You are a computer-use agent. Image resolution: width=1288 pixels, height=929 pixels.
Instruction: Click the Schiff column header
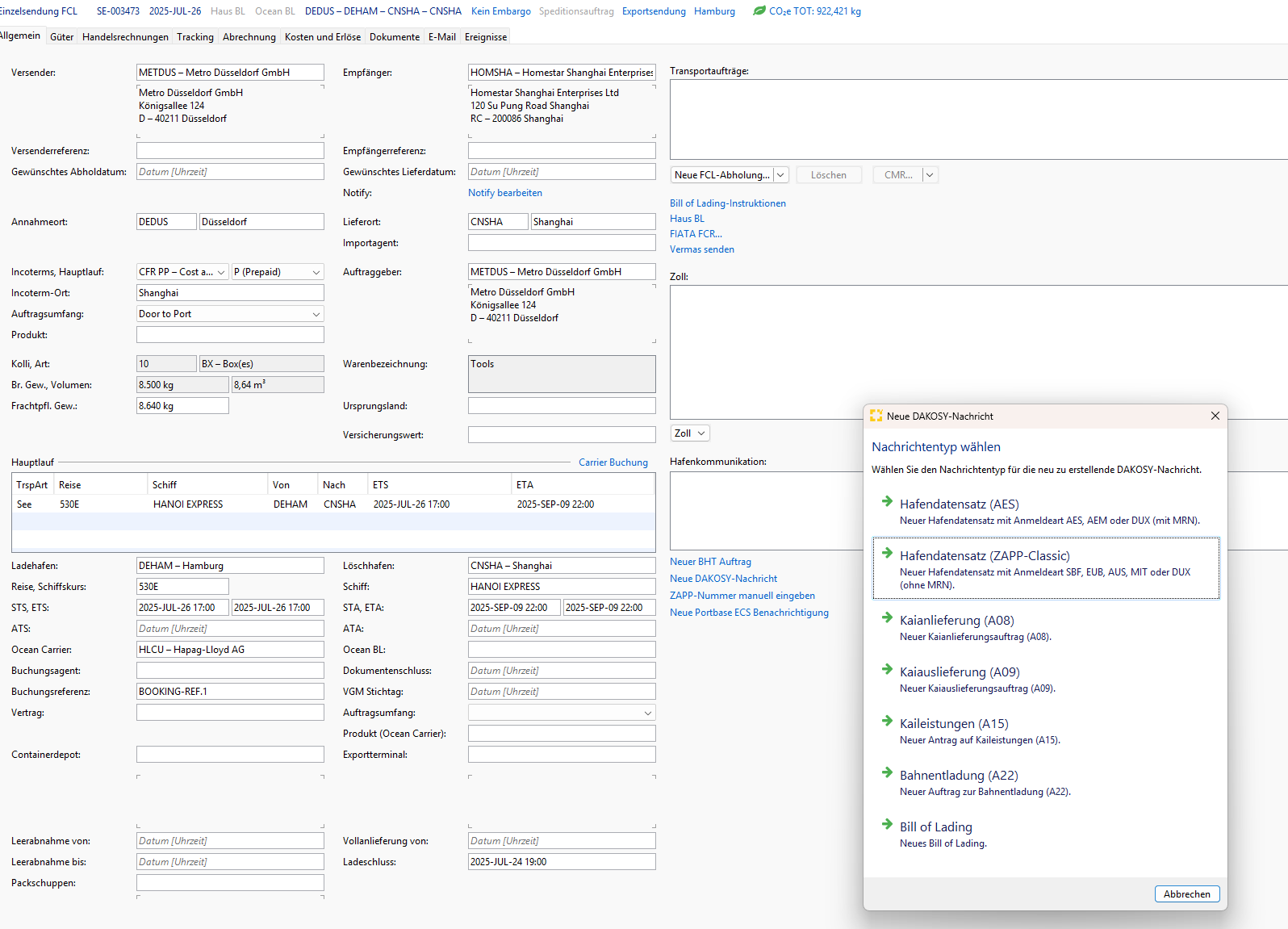tap(207, 485)
